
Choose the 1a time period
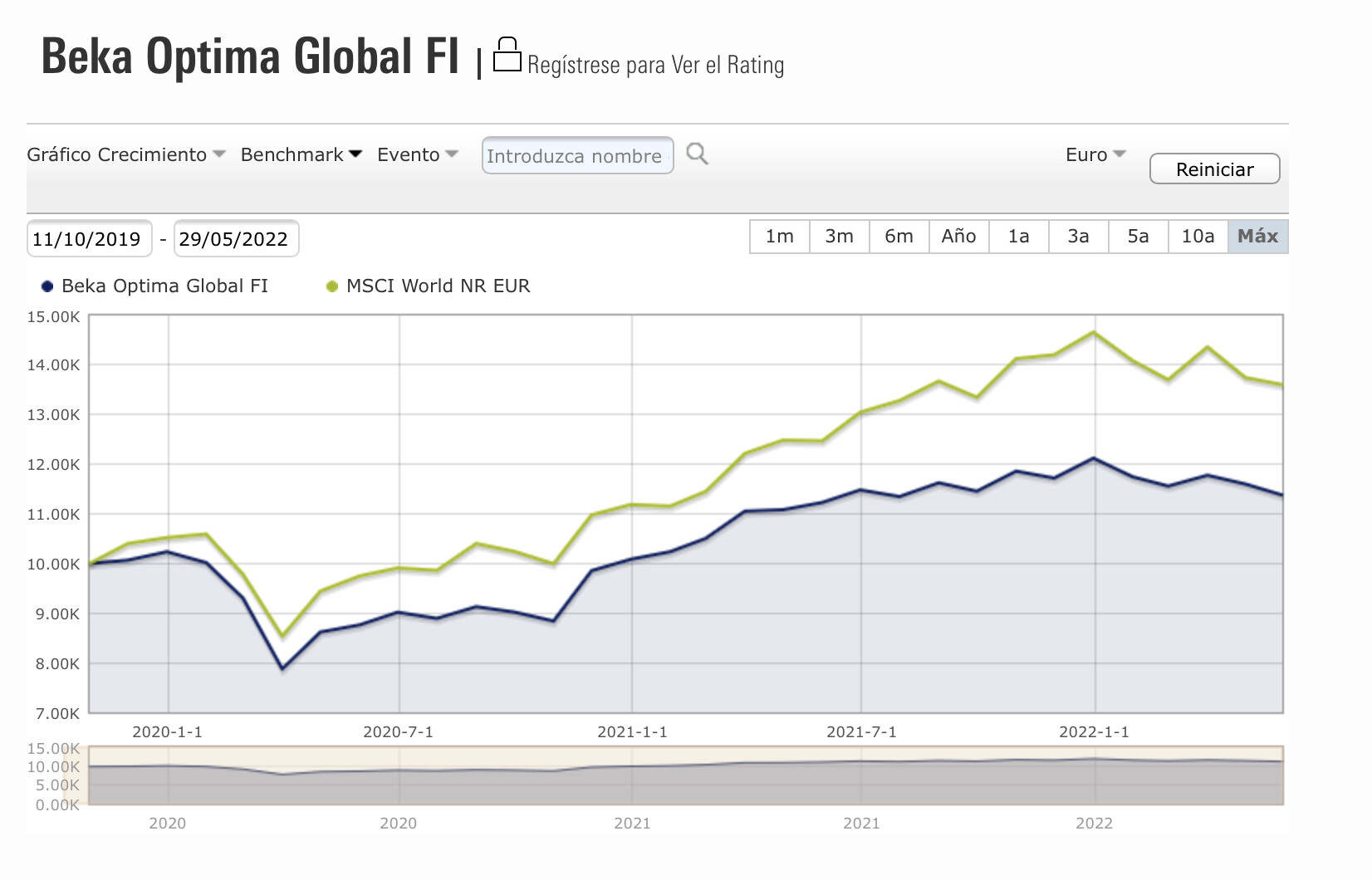pos(1018,237)
